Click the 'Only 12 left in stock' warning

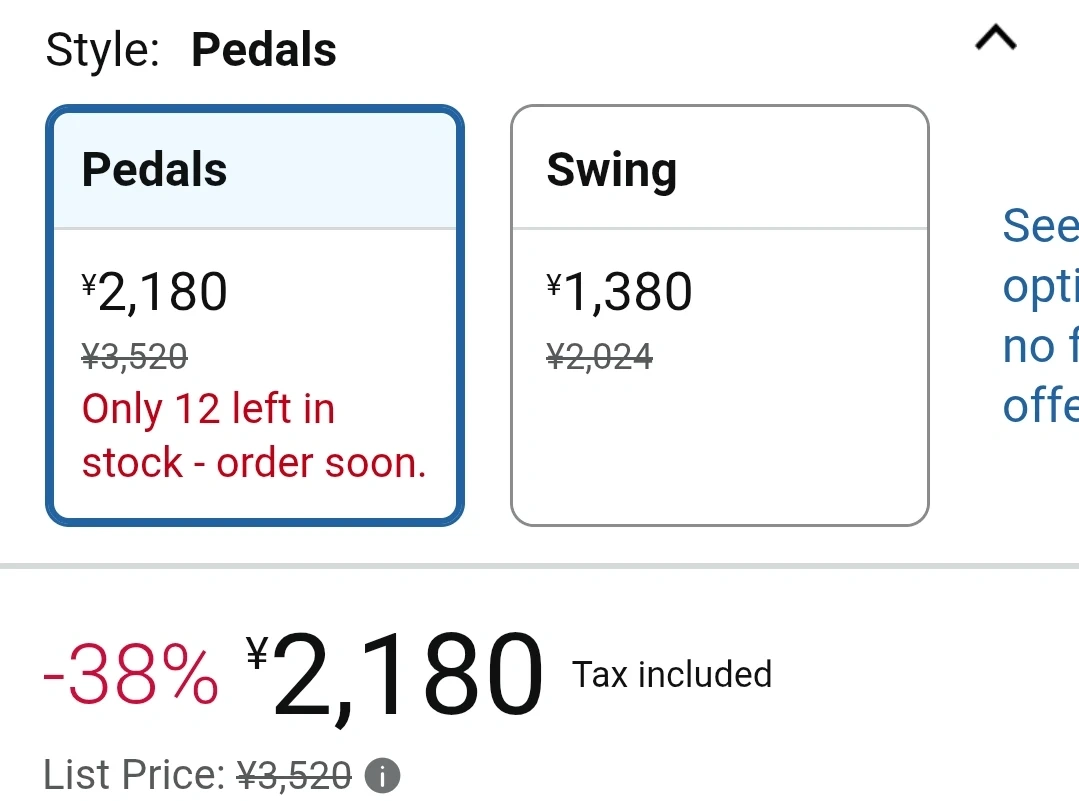click(254, 436)
